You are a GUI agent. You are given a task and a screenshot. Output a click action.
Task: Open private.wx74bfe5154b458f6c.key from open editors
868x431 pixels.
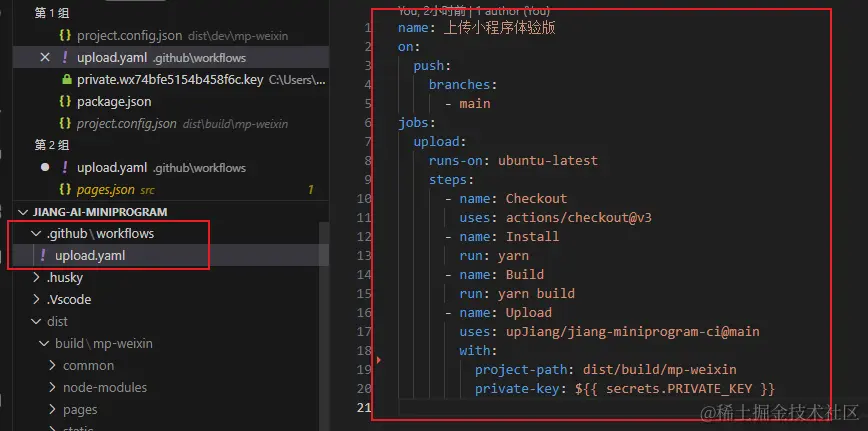click(x=170, y=80)
